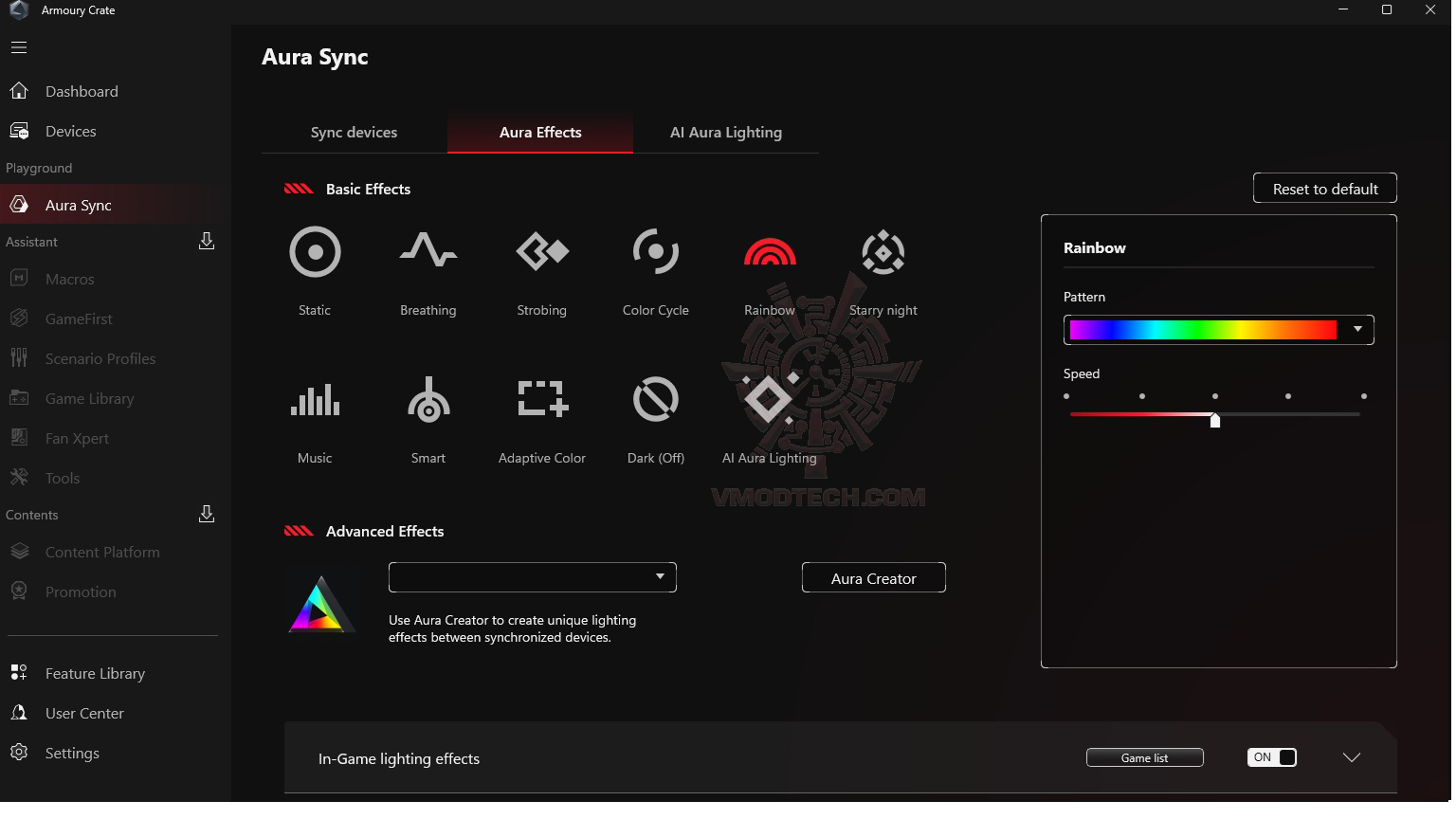Viewport: 1456px width, 819px height.
Task: Pick the Smart effect icon
Action: click(428, 399)
